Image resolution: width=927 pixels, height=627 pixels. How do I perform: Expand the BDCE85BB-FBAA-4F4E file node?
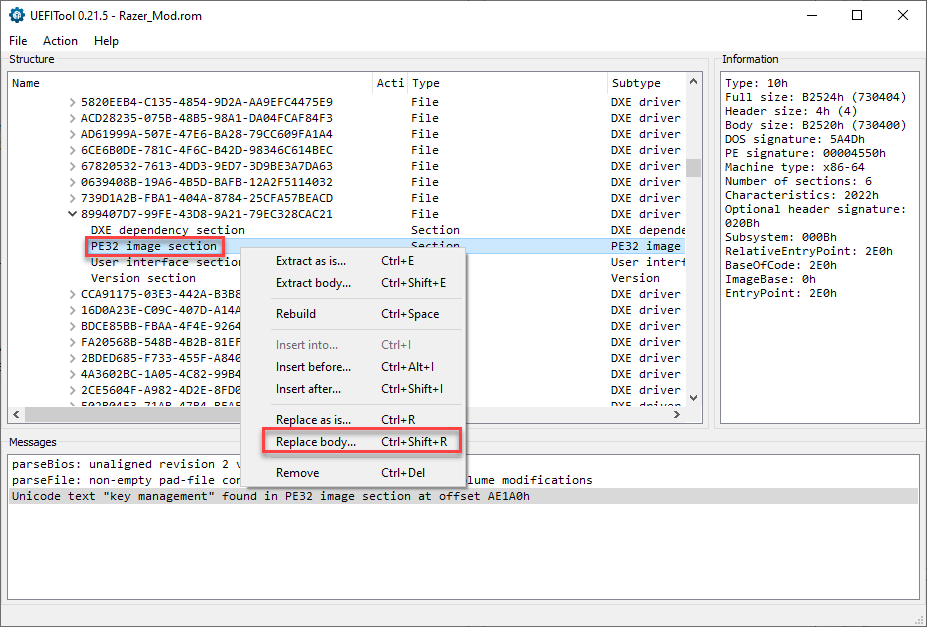(72, 326)
